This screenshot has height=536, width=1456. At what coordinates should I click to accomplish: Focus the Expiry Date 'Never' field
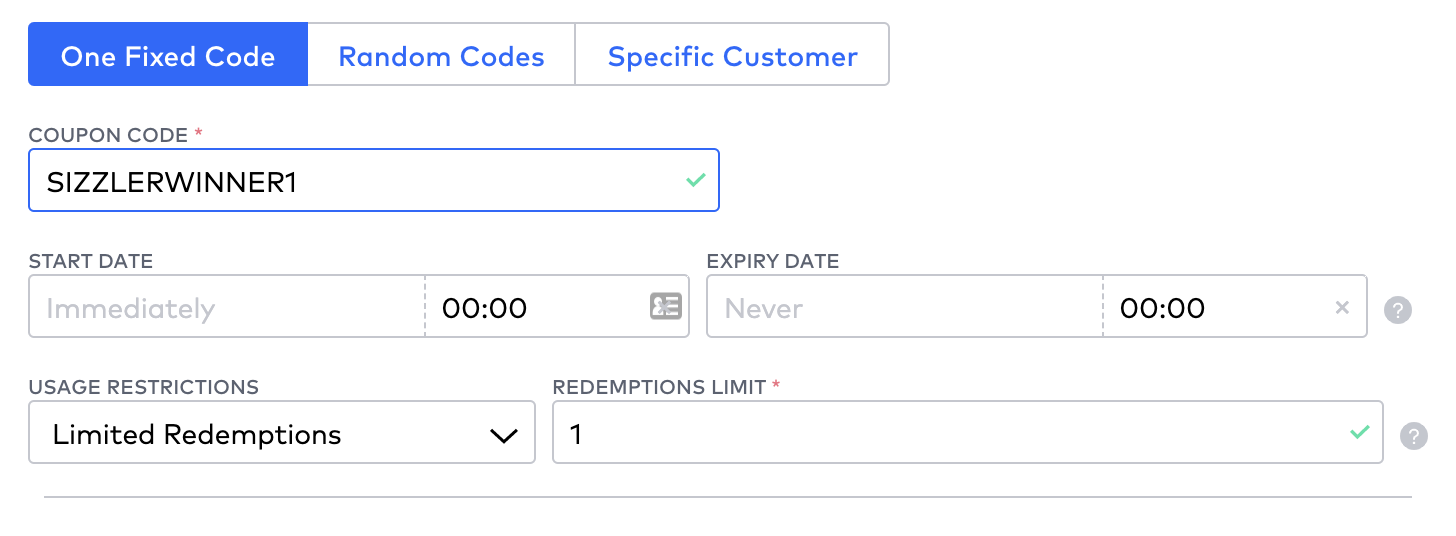[904, 307]
